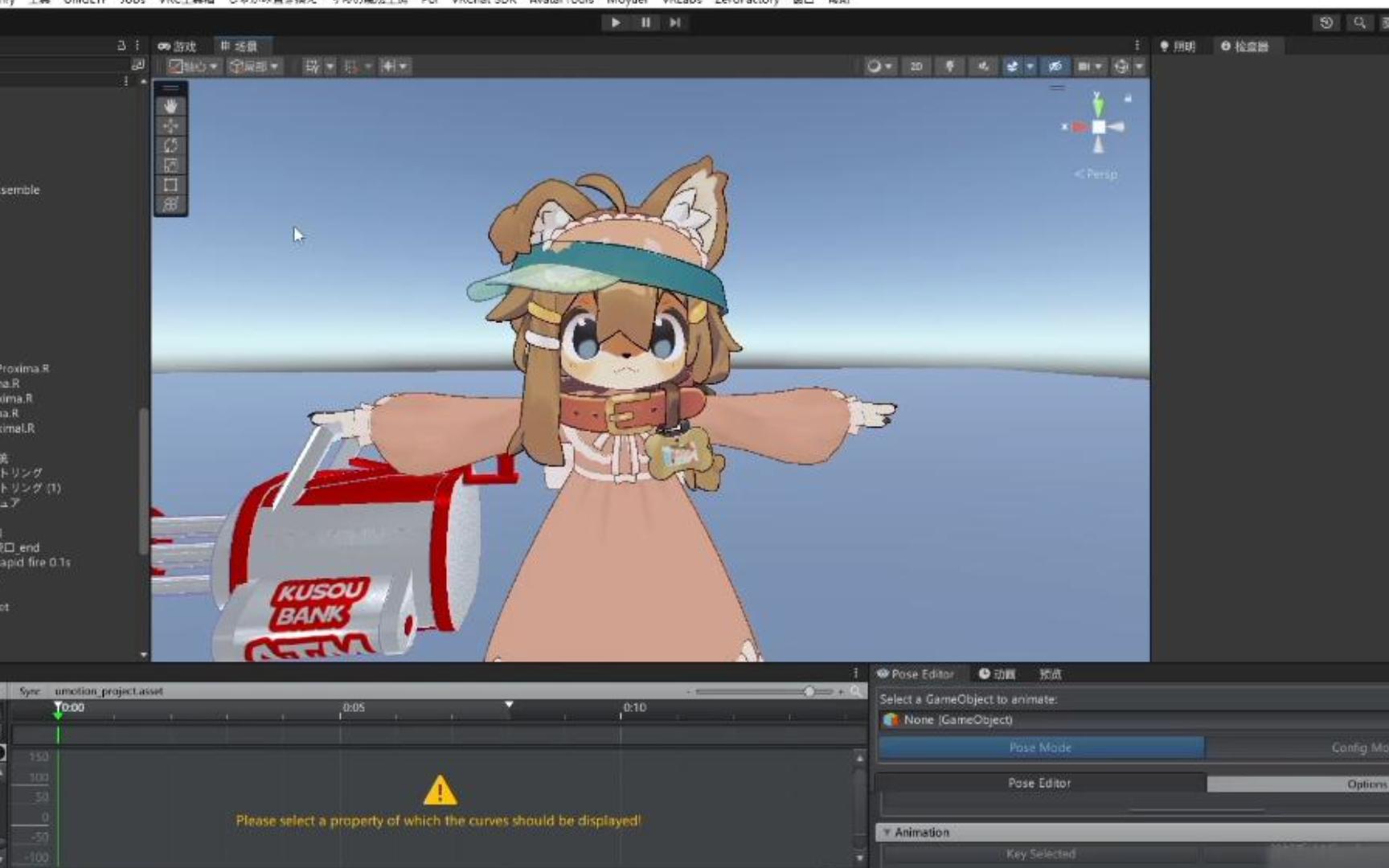Toggle 2D view mode in scene
This screenshot has height=868, width=1389.
pos(916,67)
